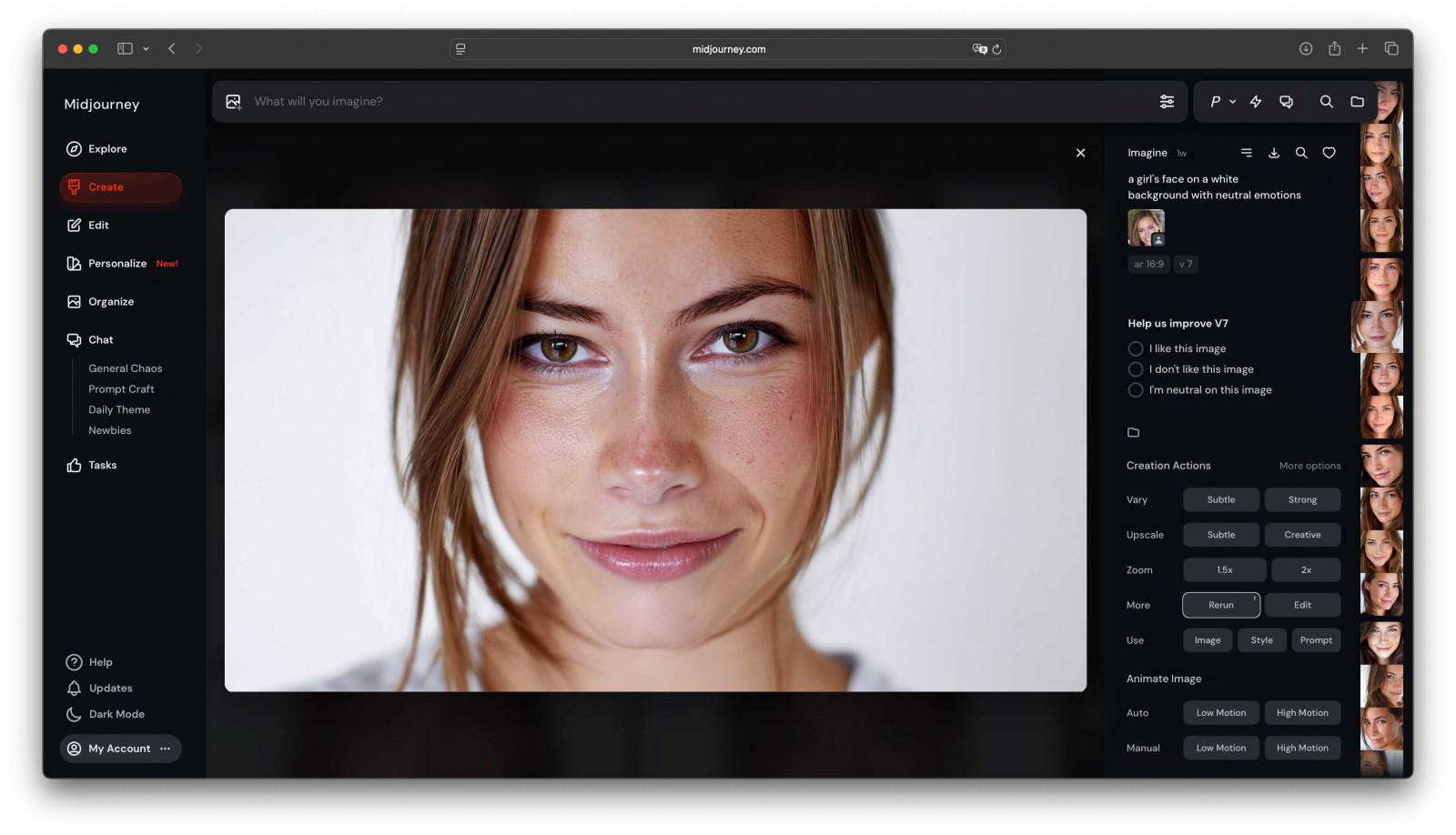1456x835 pixels.
Task: Select 'I don't like this image' option
Action: coord(1136,369)
